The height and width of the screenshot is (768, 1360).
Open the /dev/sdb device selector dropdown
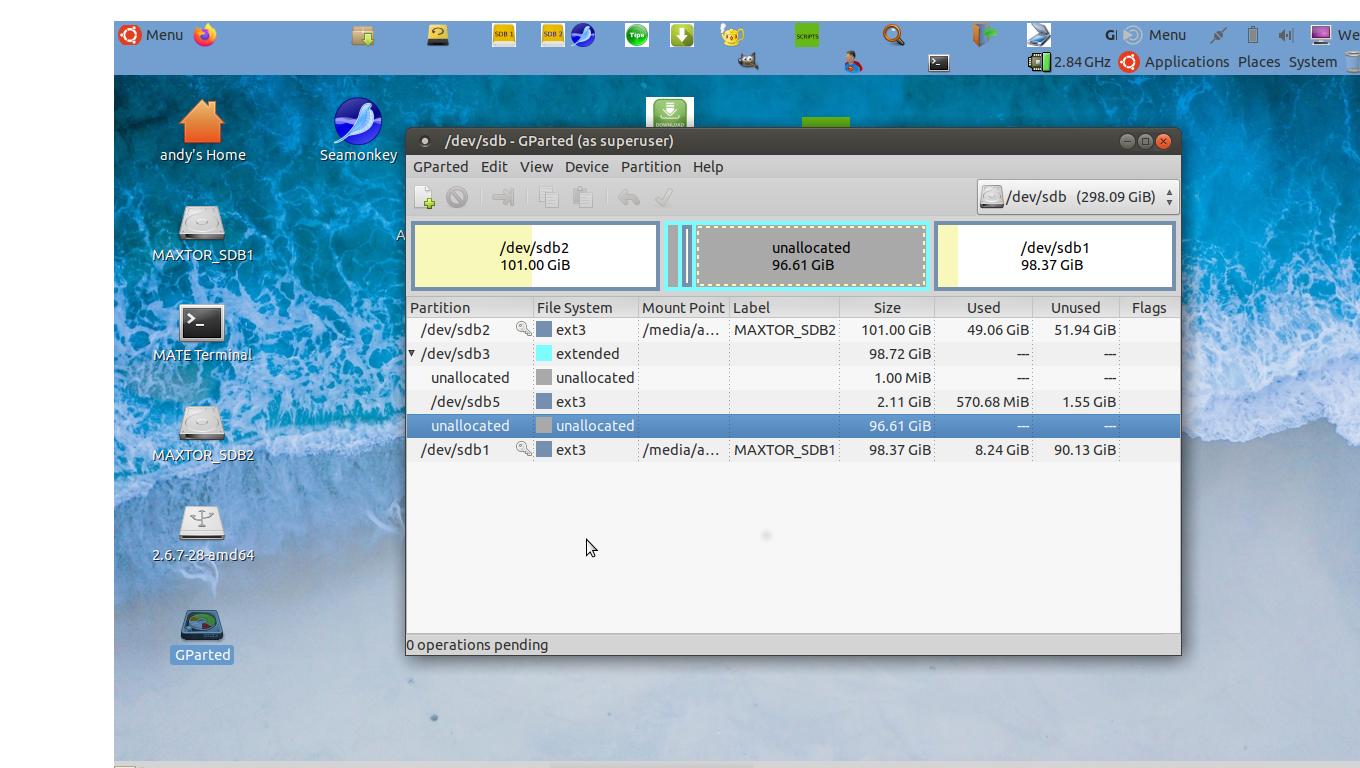click(1077, 196)
